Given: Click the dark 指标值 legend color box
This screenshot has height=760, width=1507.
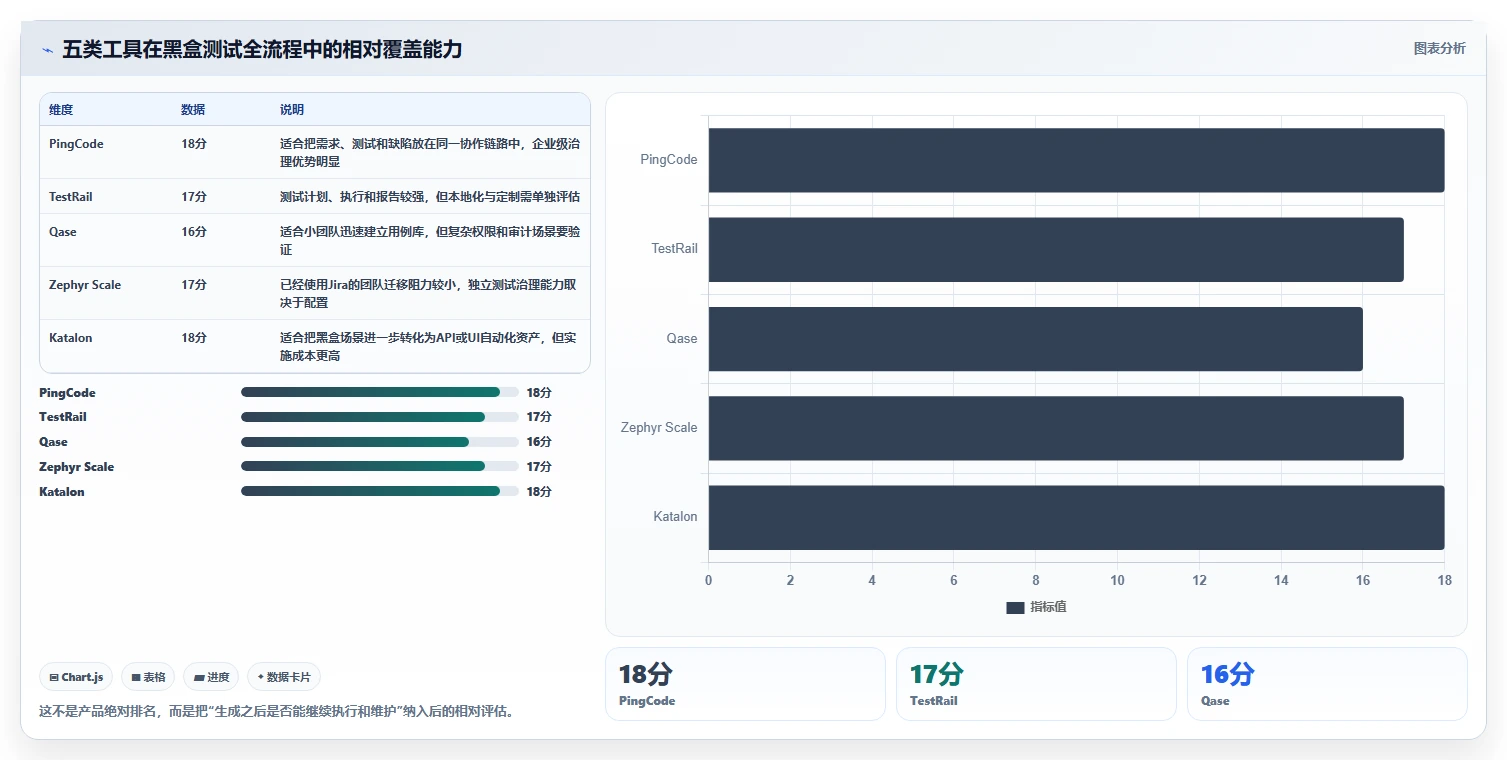Looking at the screenshot, I should 1015,608.
